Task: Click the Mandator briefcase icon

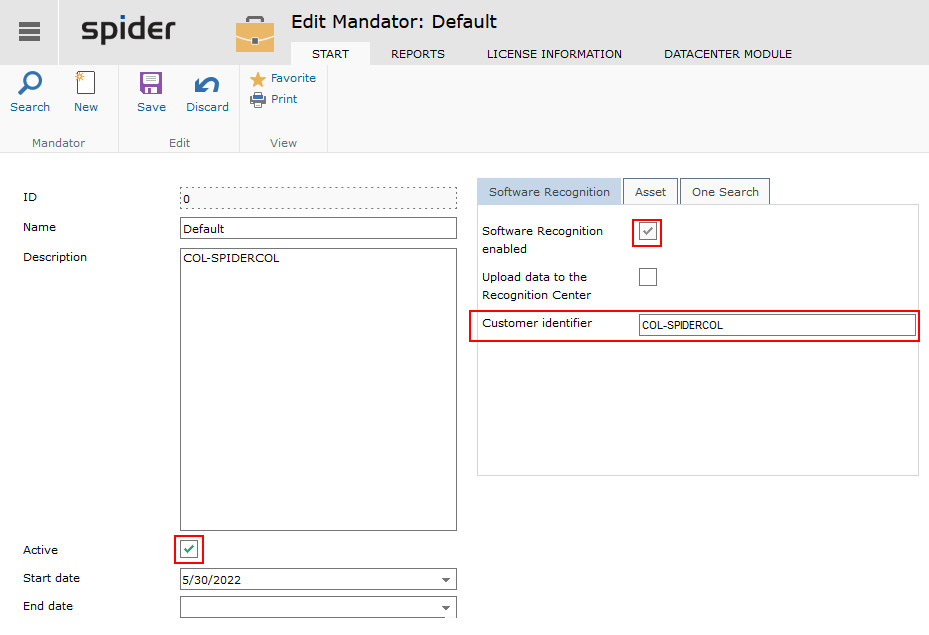Action: tap(255, 34)
